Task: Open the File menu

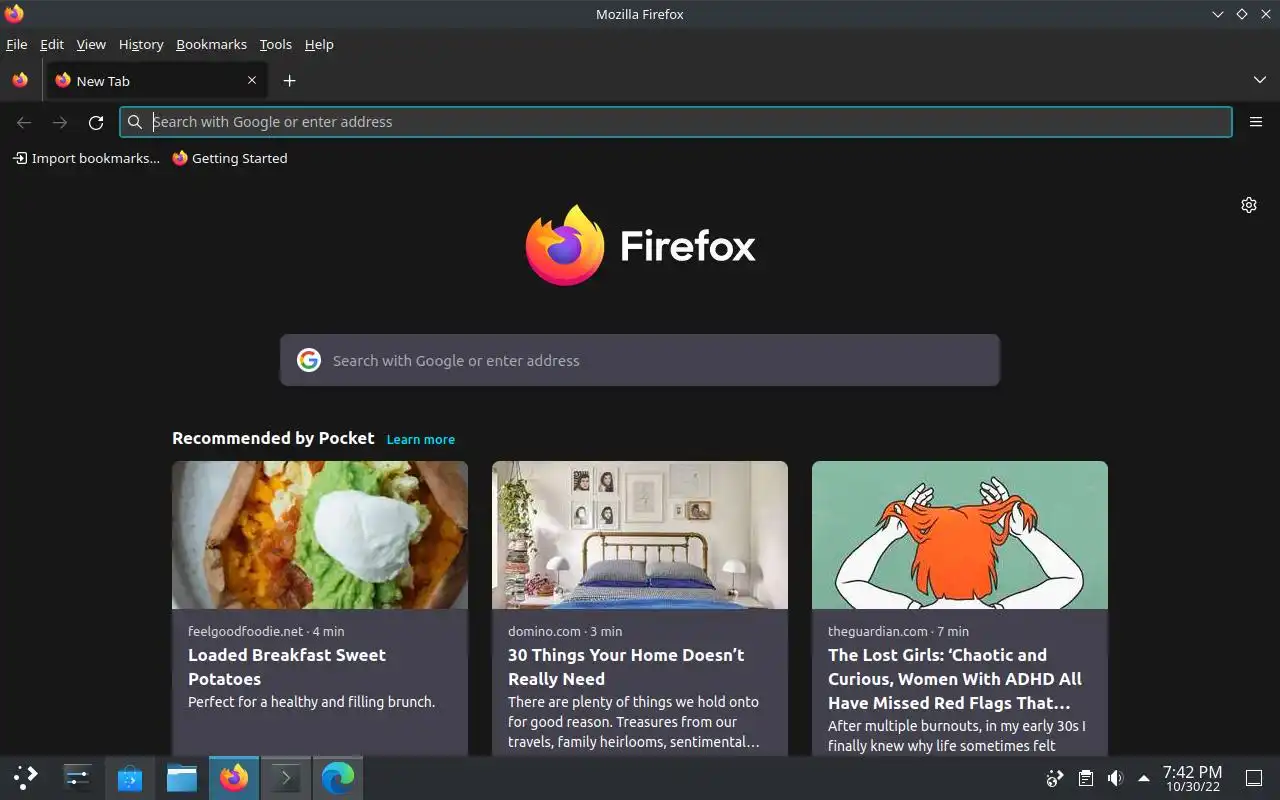Action: (17, 44)
